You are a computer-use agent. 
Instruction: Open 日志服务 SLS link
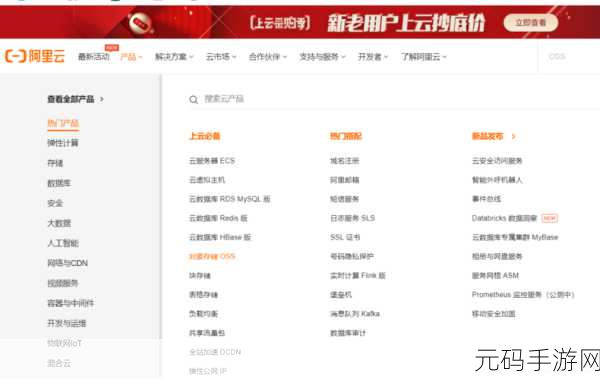pos(352,218)
